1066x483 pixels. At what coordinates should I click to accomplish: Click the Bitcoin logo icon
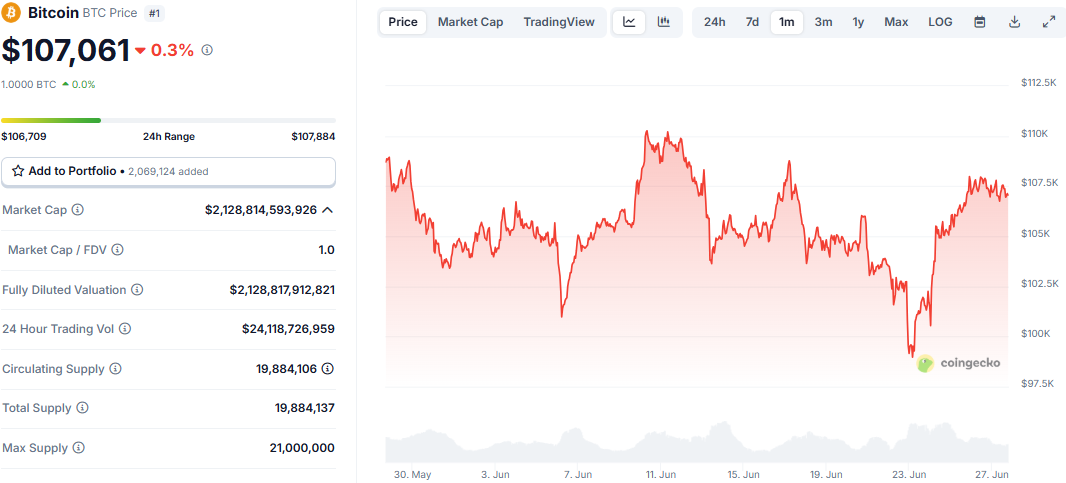[12, 12]
